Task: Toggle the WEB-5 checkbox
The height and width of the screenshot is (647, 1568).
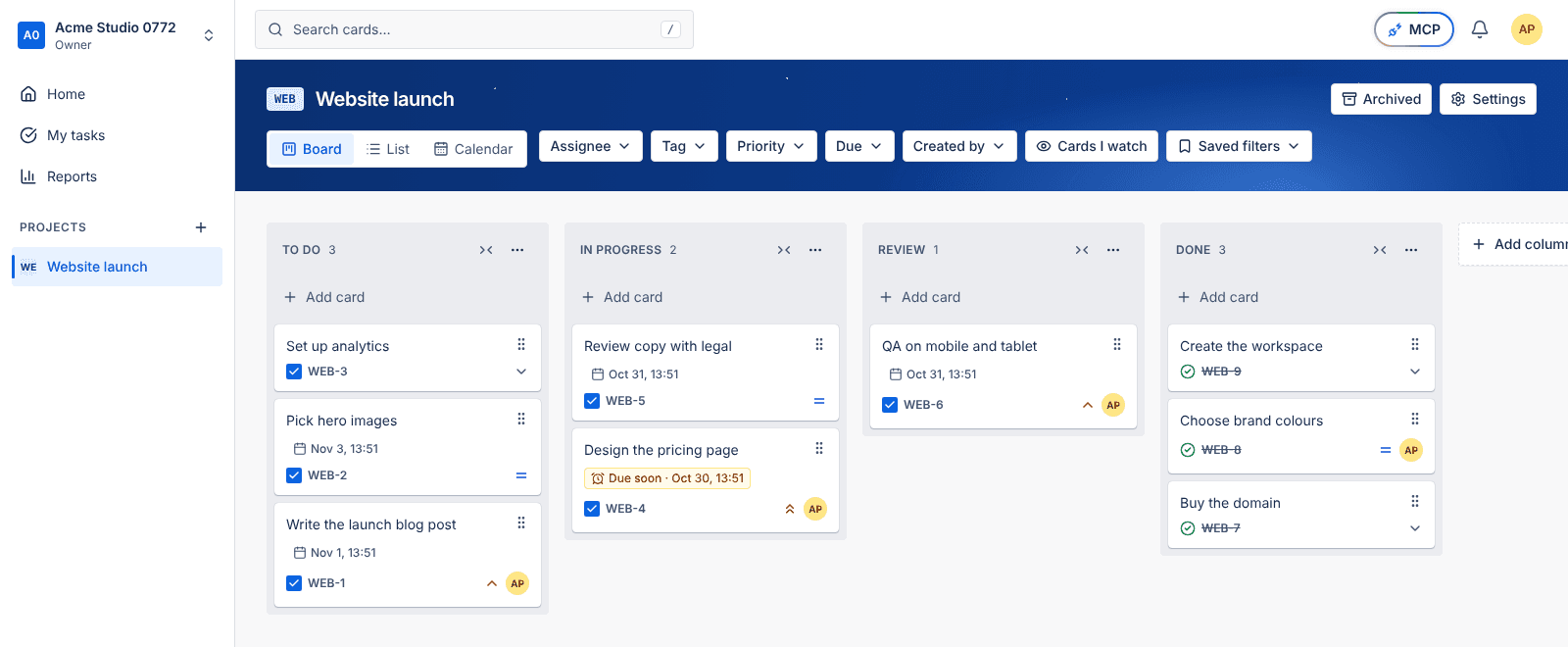Action: point(592,401)
